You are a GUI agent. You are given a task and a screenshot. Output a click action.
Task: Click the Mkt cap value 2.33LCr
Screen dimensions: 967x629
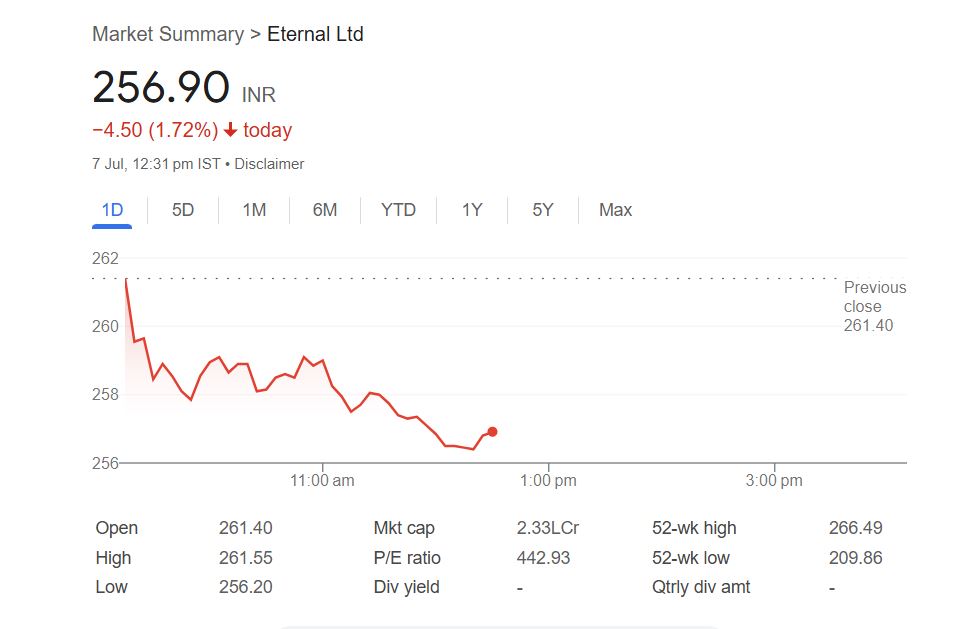548,528
